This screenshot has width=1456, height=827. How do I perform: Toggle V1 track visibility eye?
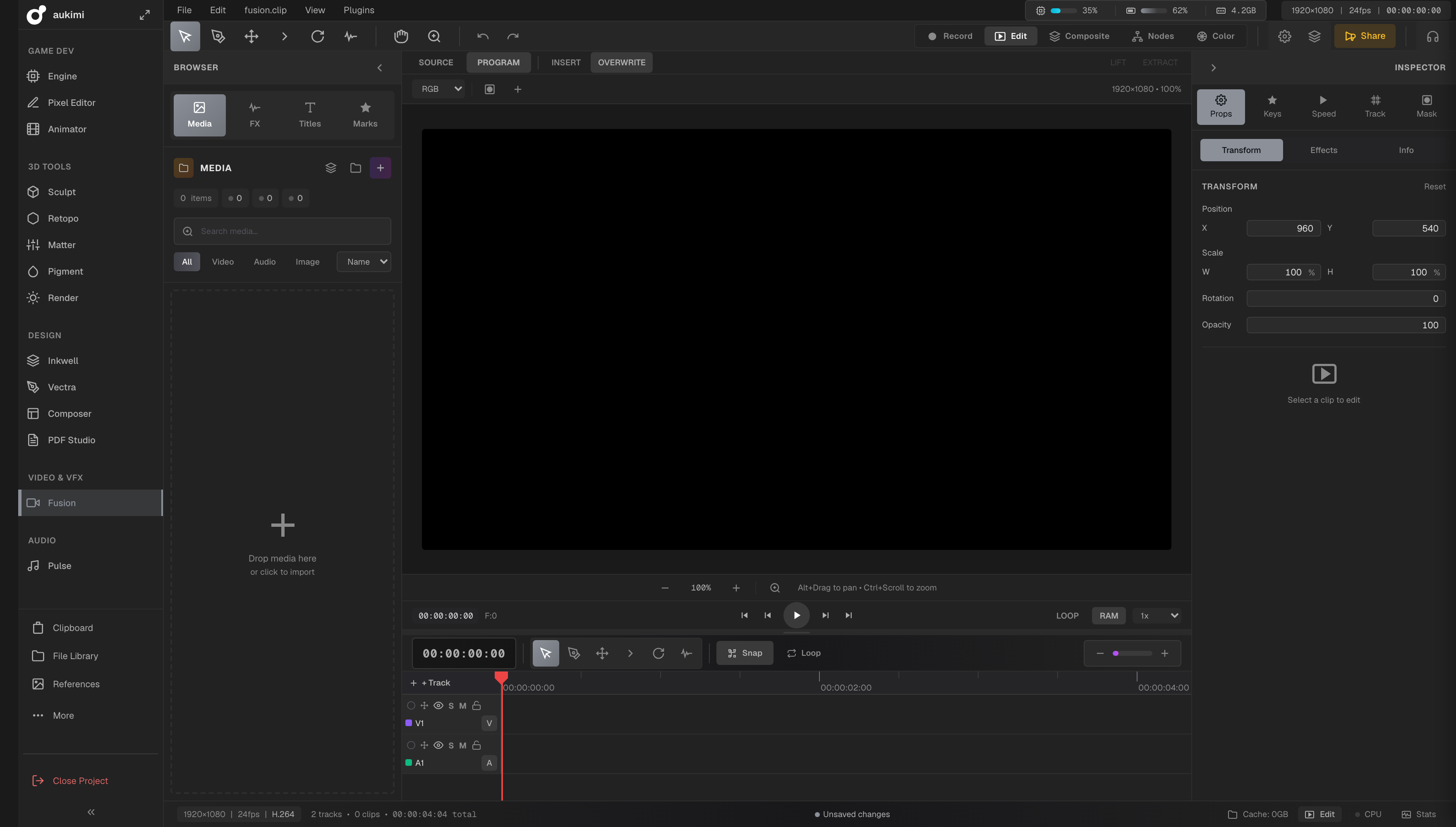(438, 705)
